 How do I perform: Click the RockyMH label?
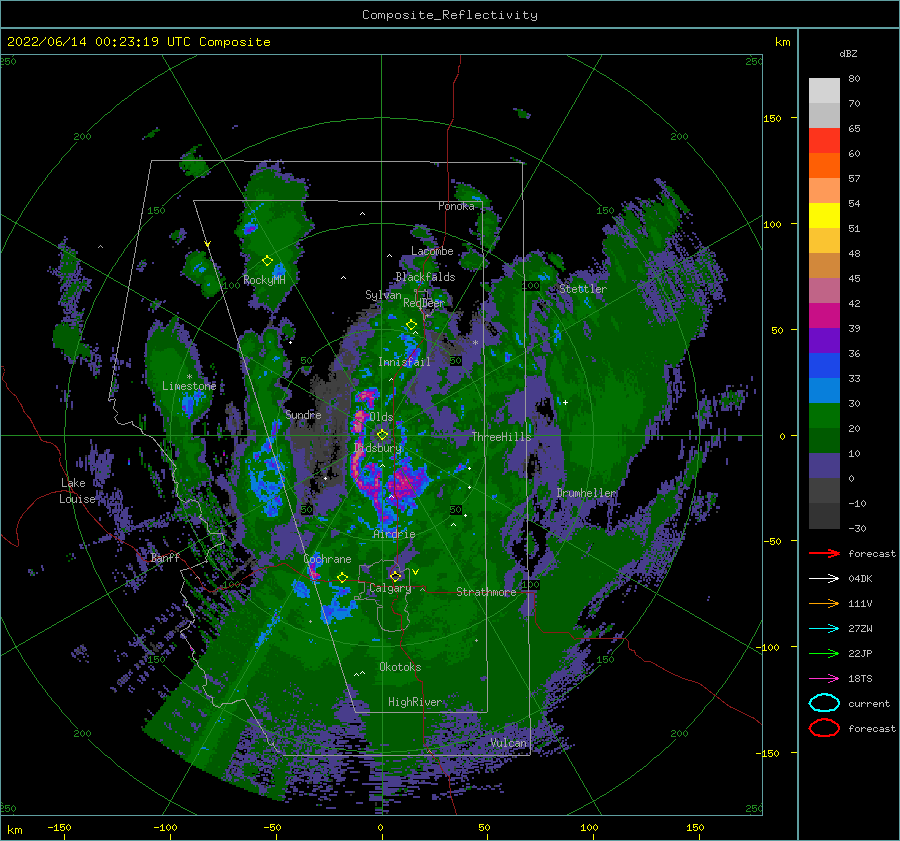(x=264, y=280)
